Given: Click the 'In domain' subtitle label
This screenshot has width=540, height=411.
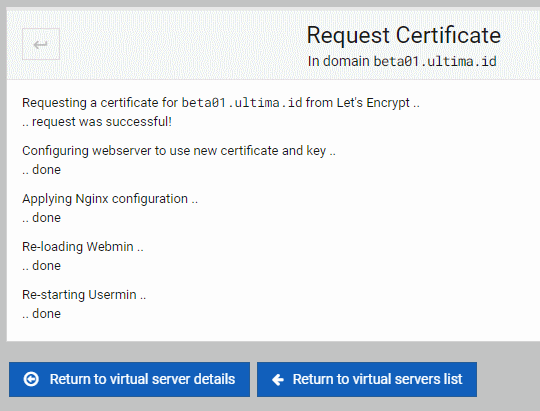Looking at the screenshot, I should click(x=339, y=61).
